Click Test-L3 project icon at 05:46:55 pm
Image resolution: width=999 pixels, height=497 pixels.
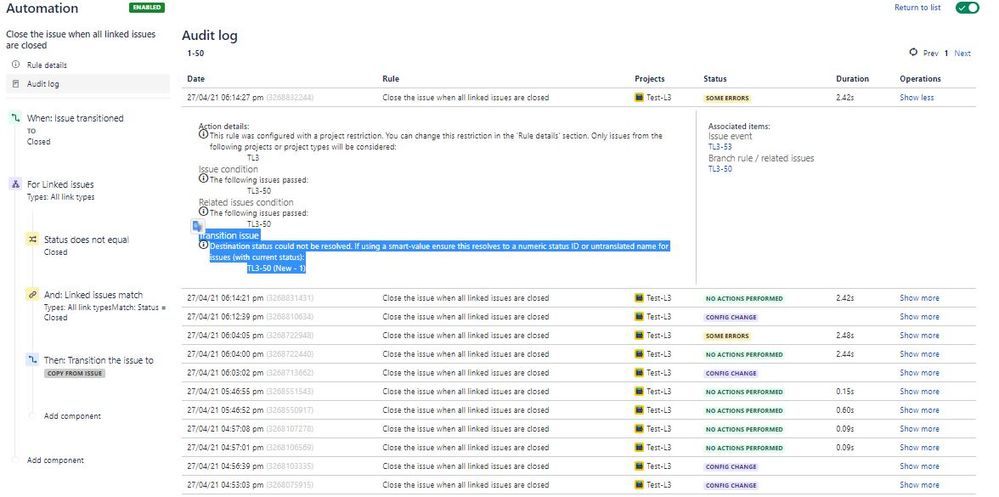pyautogui.click(x=639, y=391)
